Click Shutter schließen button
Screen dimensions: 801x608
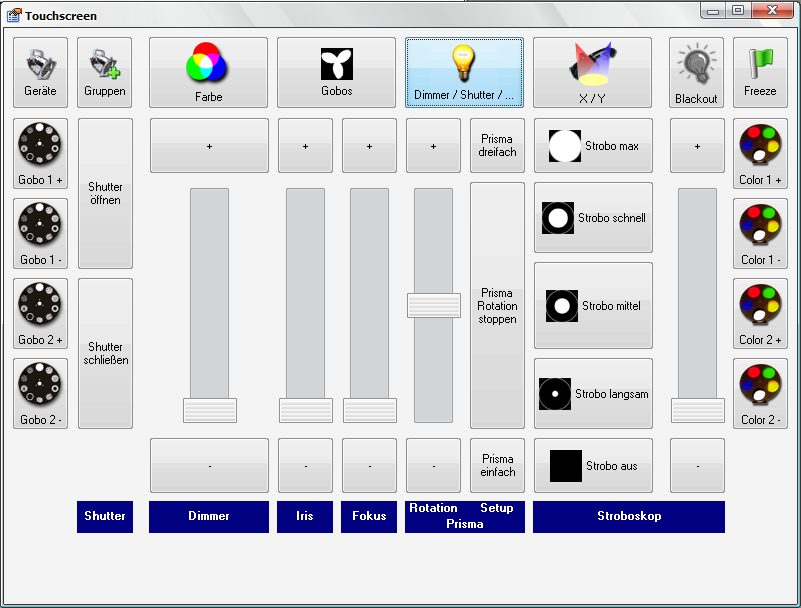[x=105, y=353]
